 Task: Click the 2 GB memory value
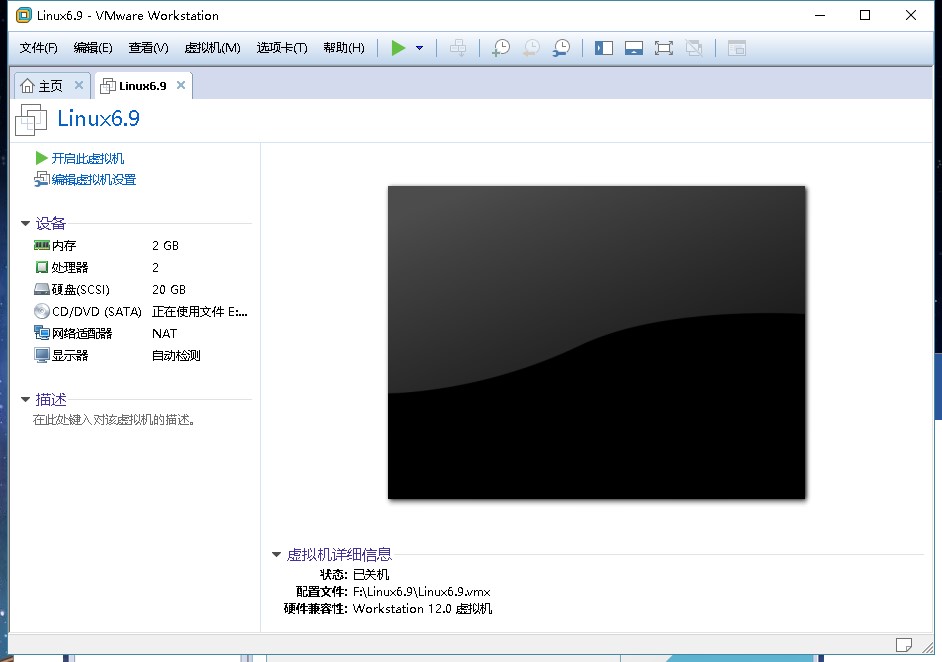point(165,246)
